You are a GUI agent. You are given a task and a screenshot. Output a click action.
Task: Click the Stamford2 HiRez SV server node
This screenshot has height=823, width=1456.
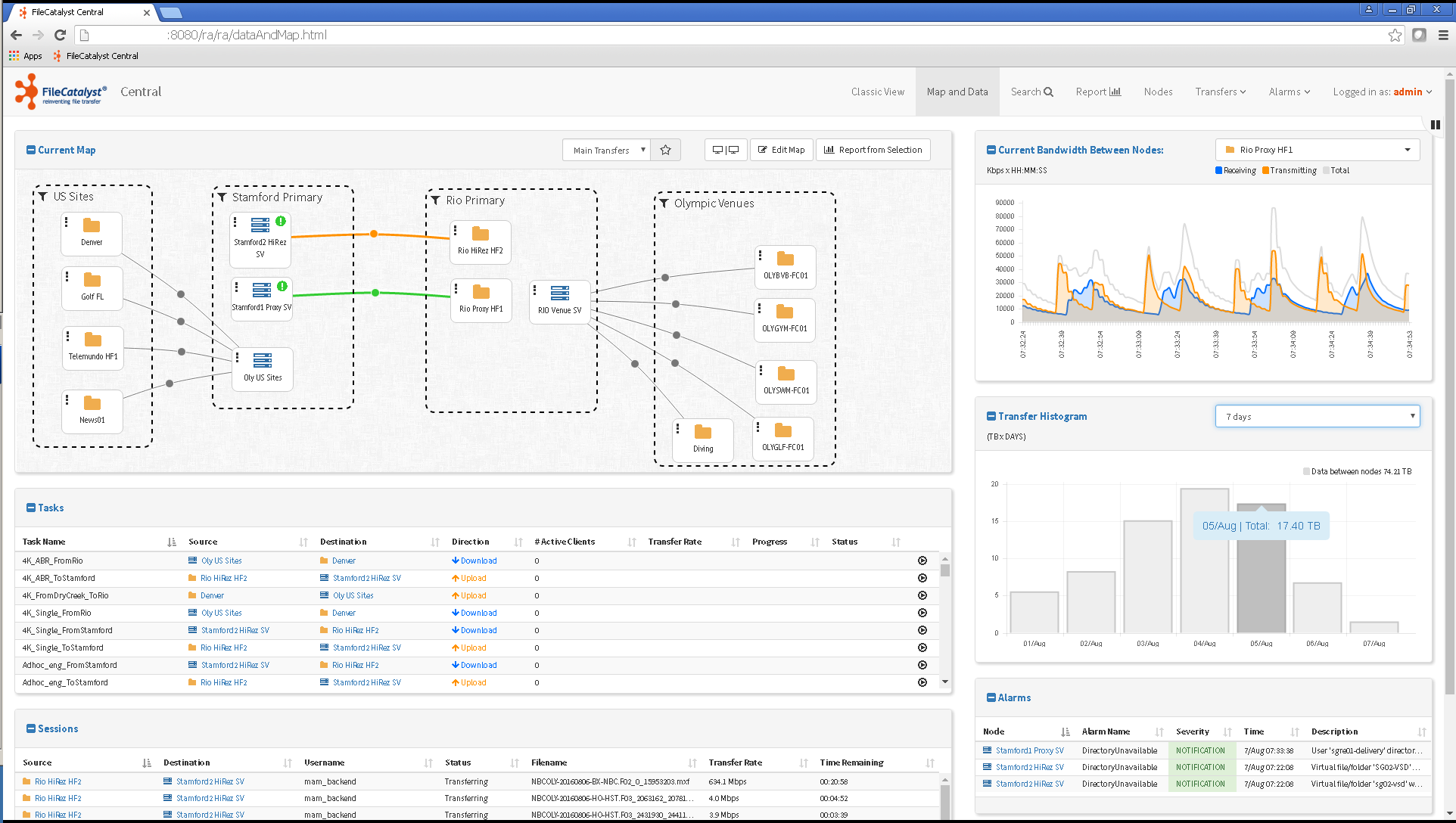[260, 240]
